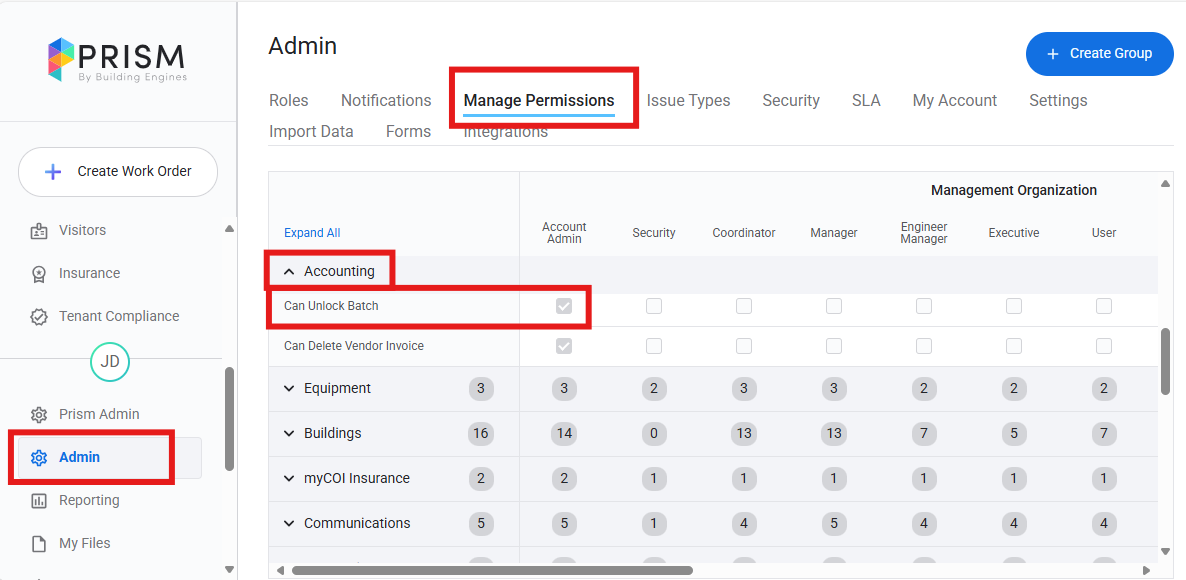Expand the Equipment permissions section
1186x580 pixels.
289,389
